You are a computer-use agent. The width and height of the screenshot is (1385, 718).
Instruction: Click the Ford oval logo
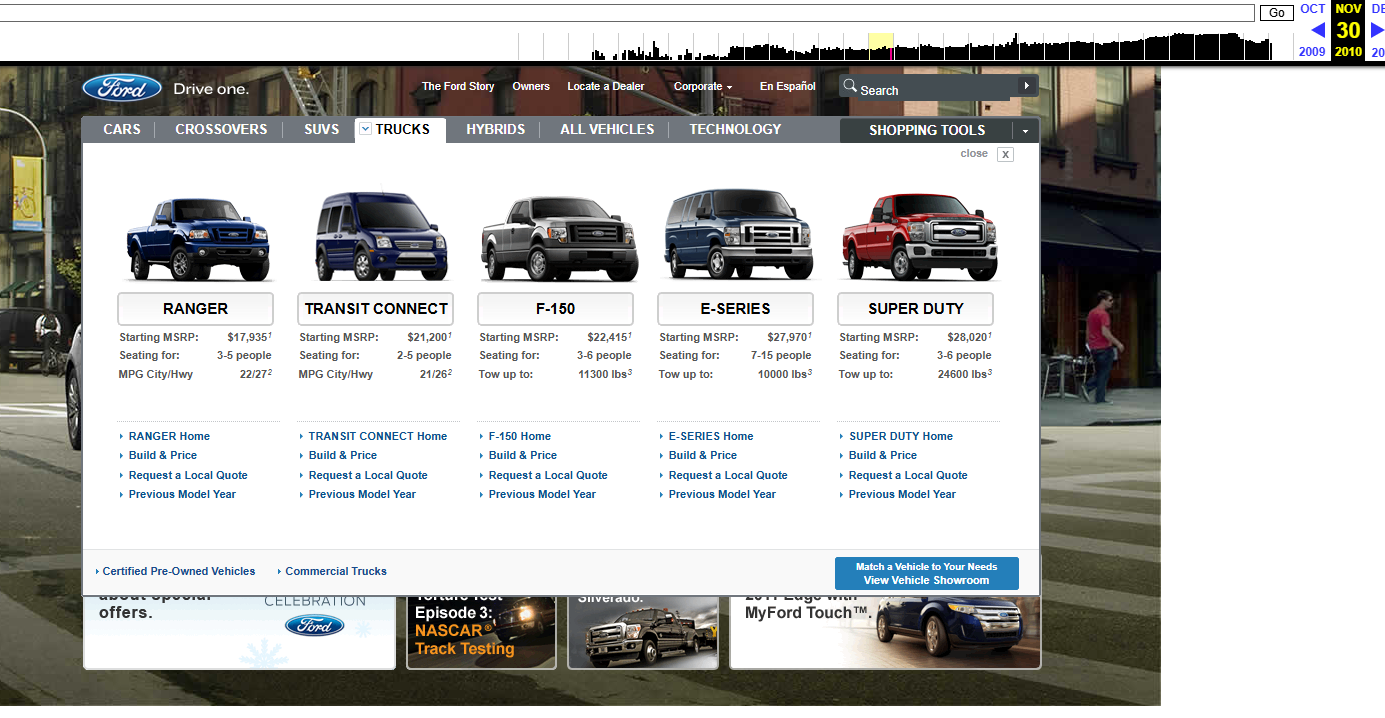coord(122,88)
